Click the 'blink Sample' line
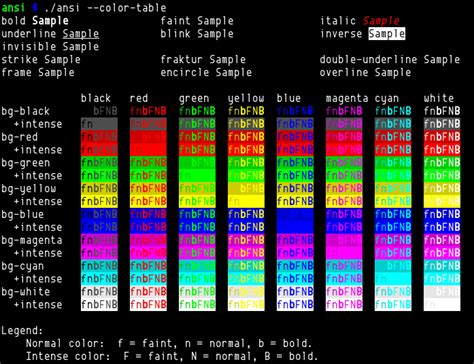This screenshot has height=364, width=474. 197,34
